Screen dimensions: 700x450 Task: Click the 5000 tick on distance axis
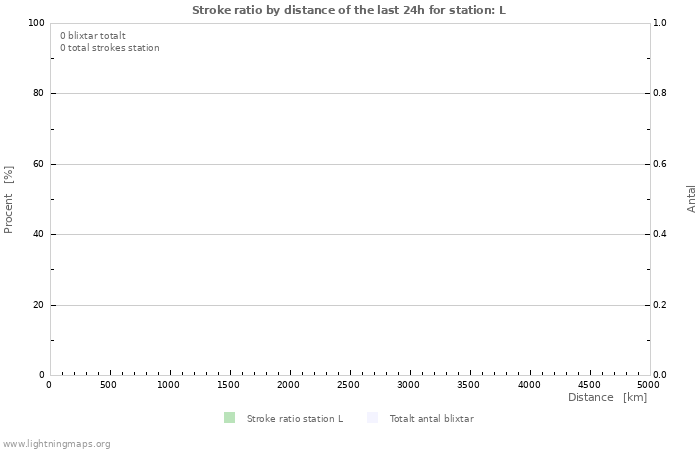(x=649, y=384)
